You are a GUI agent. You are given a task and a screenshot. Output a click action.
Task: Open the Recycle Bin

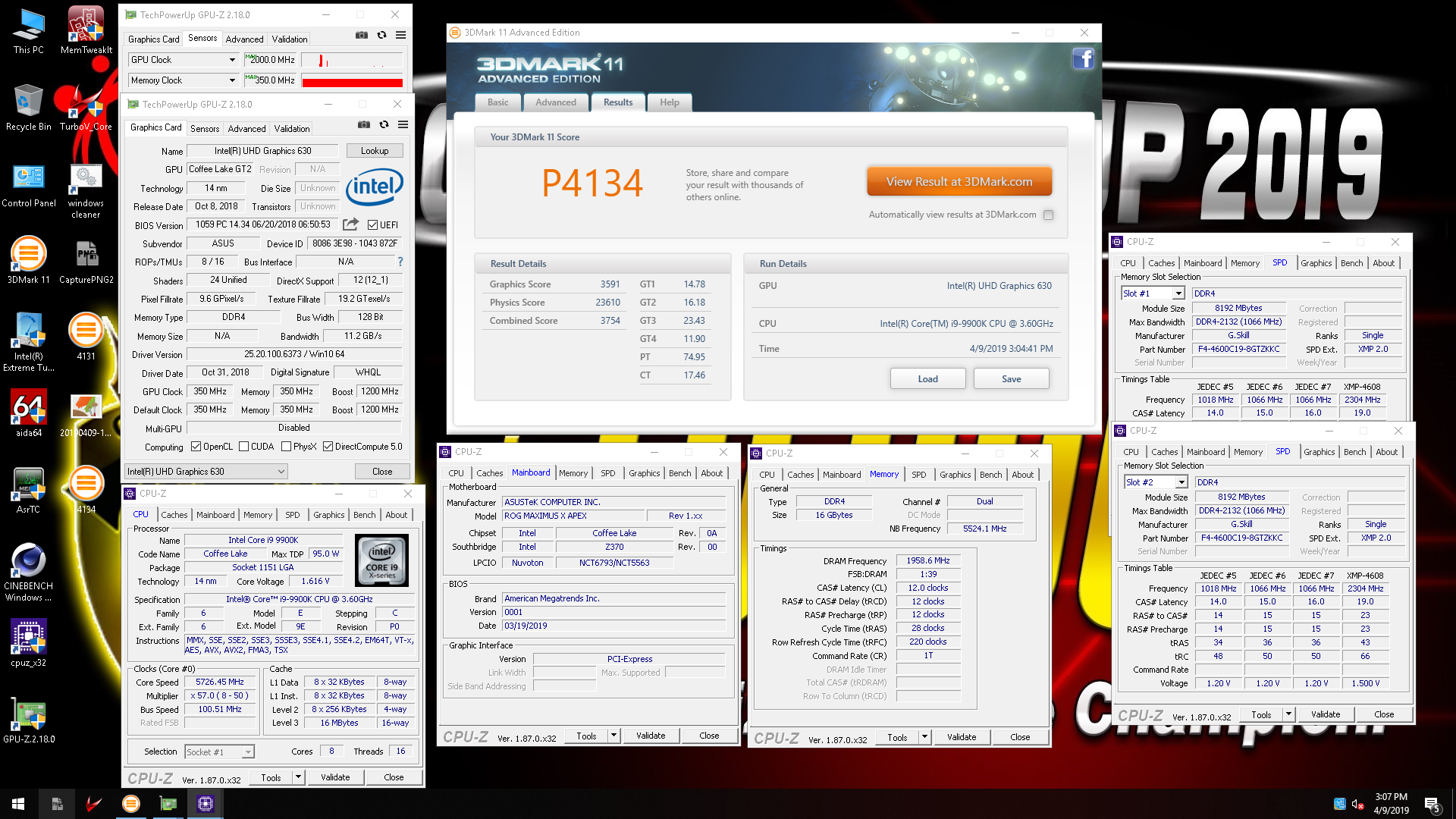coord(28,107)
